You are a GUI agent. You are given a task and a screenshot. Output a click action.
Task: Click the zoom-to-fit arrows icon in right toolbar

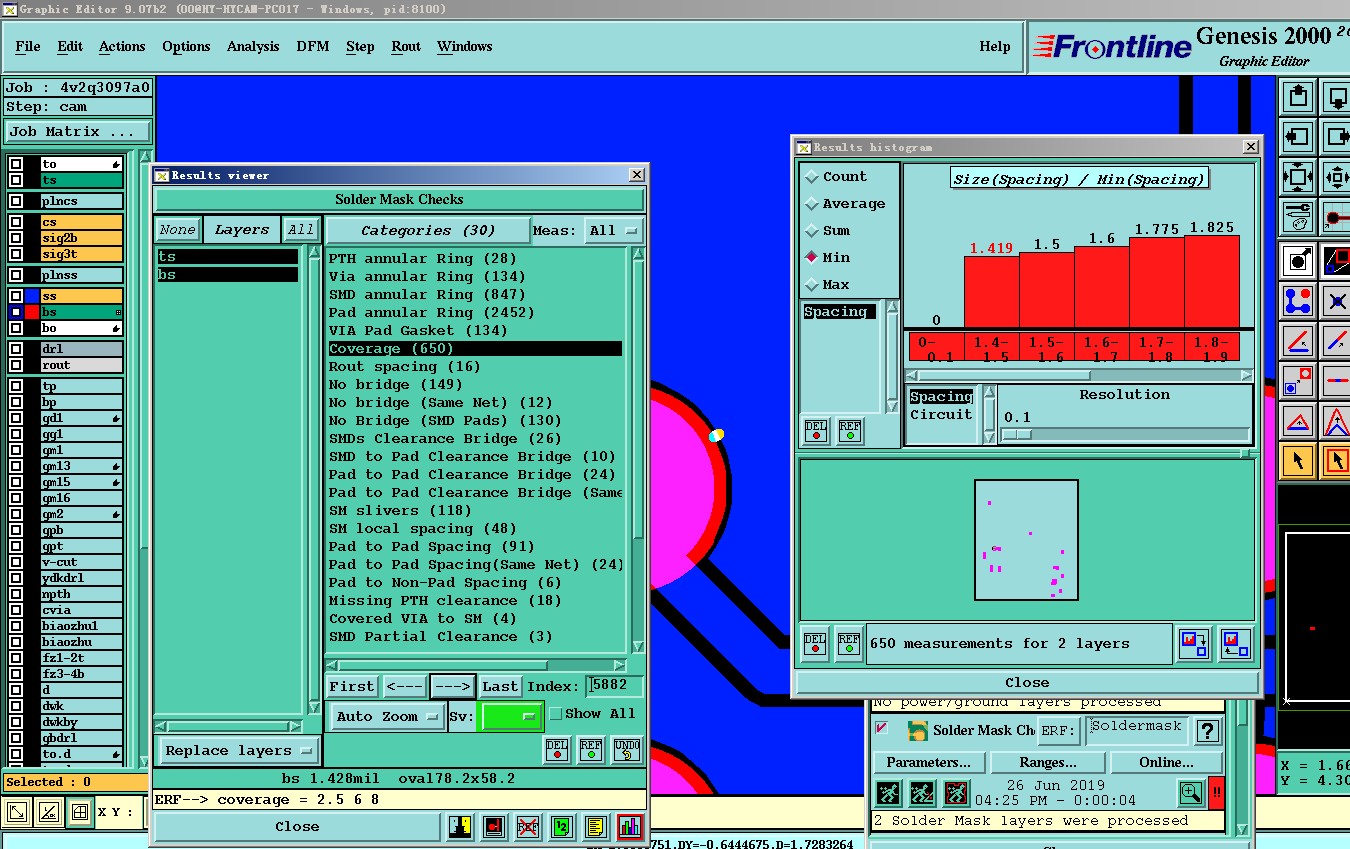pyautogui.click(x=1298, y=178)
